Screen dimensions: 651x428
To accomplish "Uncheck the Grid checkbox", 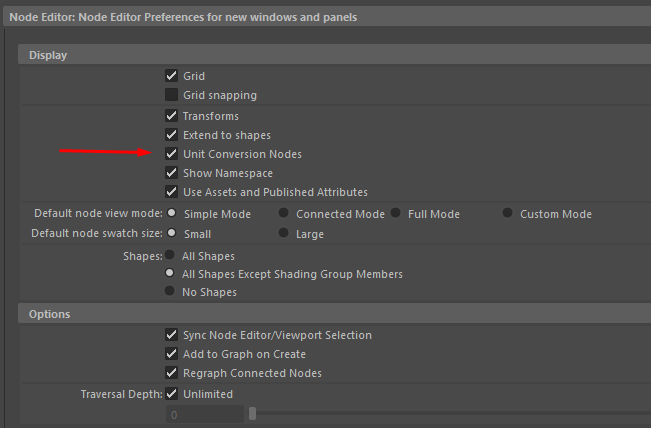I will (x=171, y=76).
